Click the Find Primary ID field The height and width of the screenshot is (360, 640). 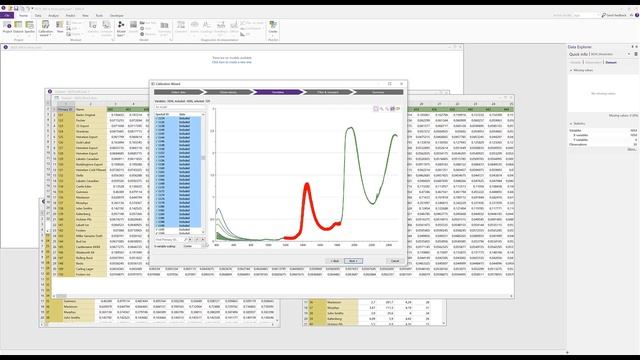tap(169, 240)
